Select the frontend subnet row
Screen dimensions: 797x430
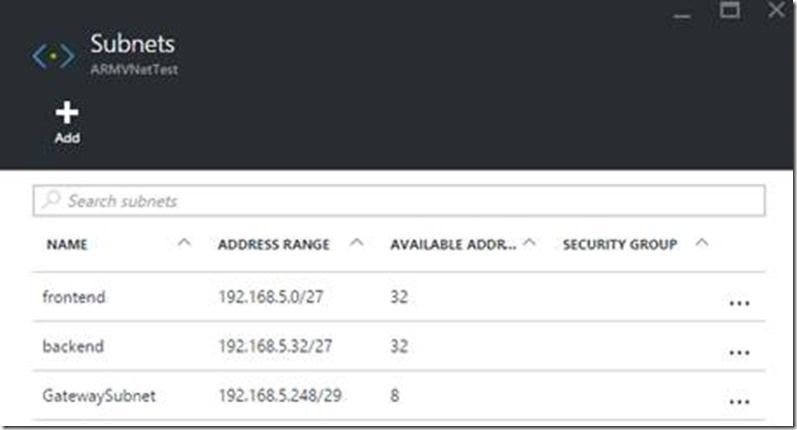pyautogui.click(x=399, y=297)
